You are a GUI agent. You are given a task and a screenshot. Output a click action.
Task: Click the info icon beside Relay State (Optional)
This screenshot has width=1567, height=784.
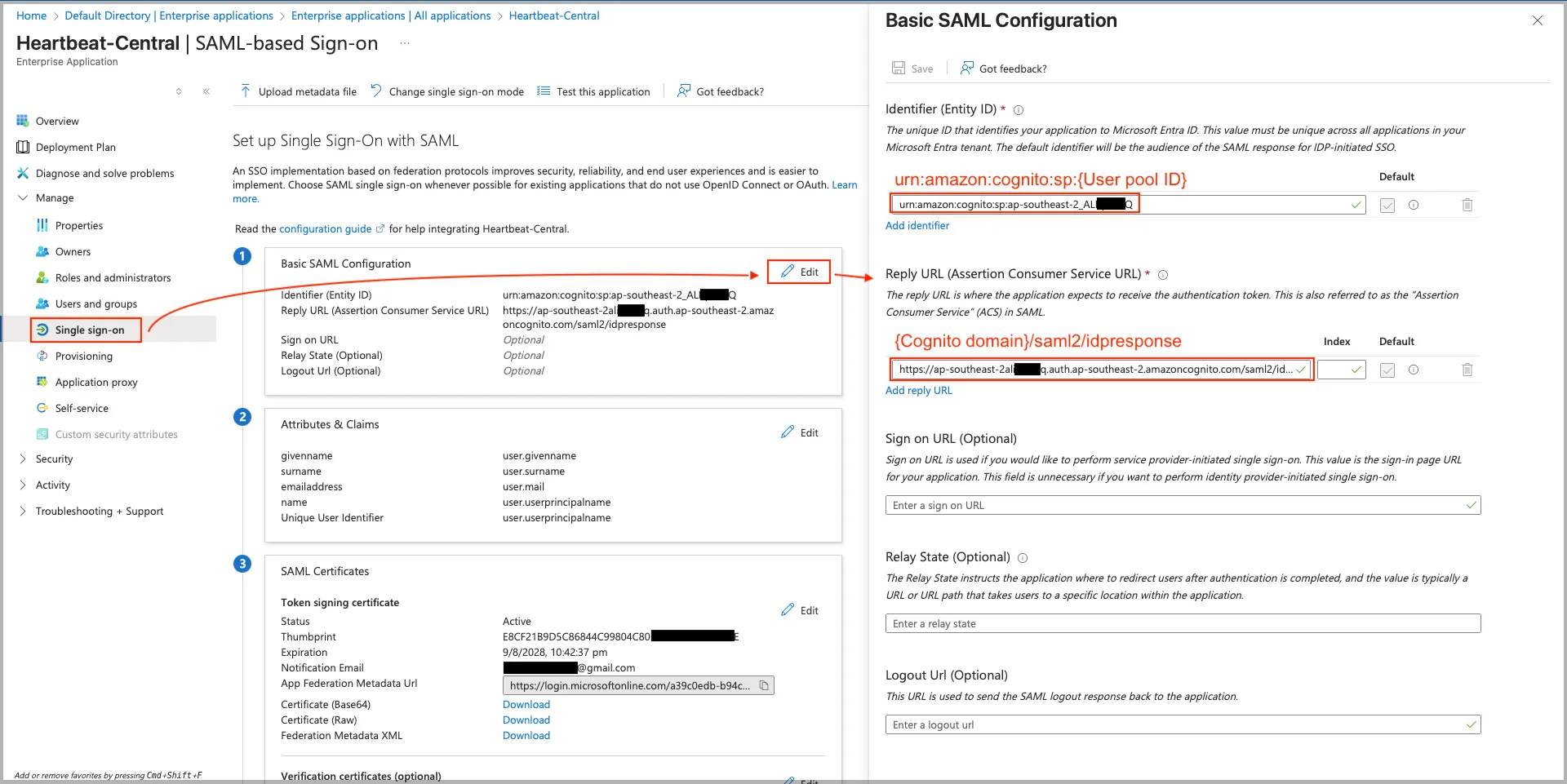tap(1023, 558)
